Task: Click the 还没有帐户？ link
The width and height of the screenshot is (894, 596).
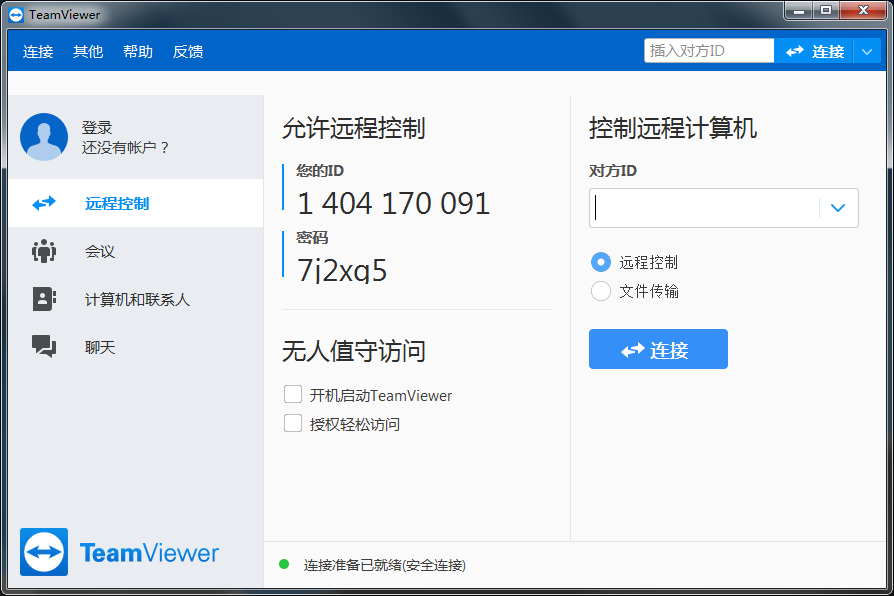Action: (x=125, y=148)
